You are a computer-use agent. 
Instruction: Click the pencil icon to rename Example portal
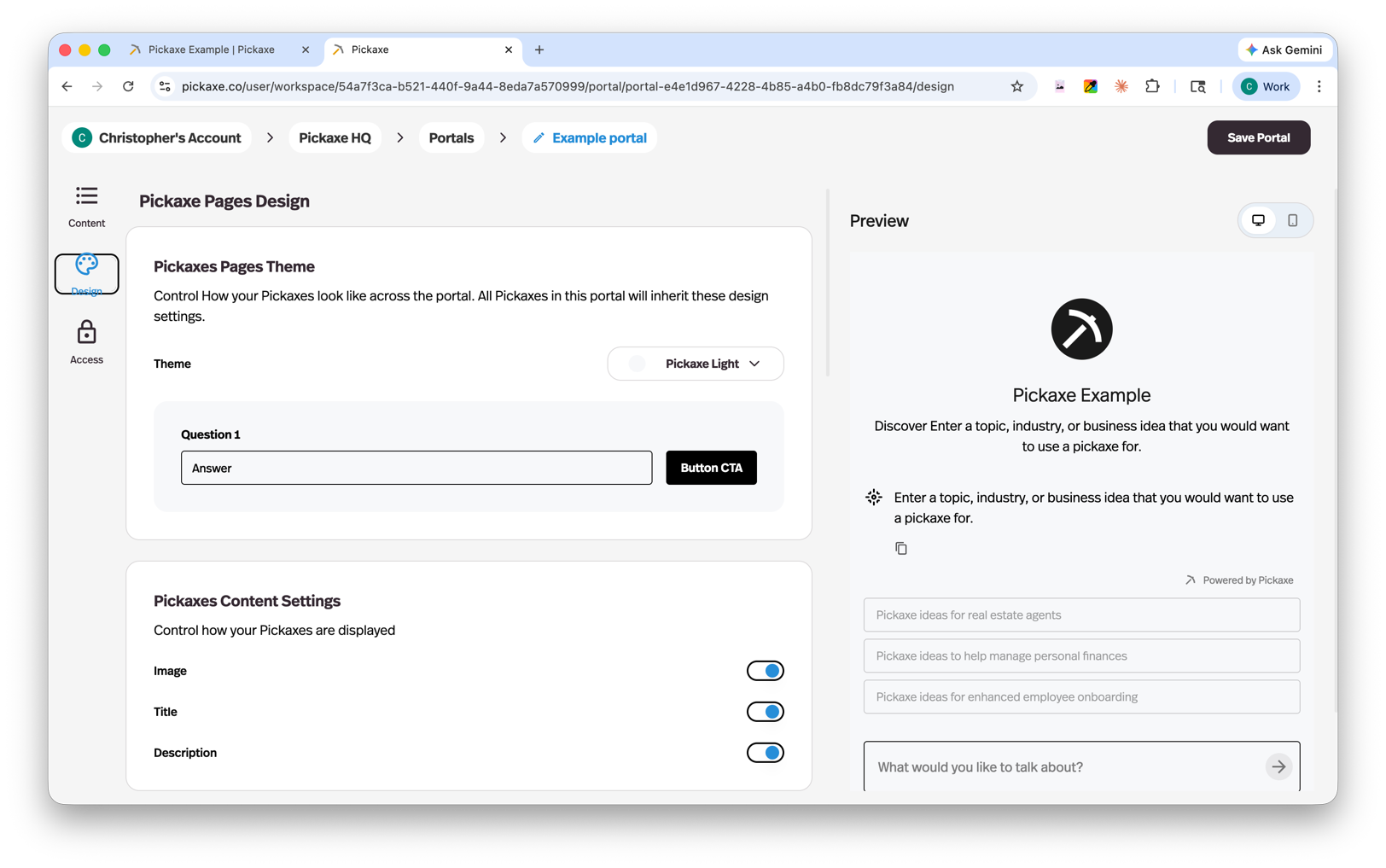(x=539, y=137)
